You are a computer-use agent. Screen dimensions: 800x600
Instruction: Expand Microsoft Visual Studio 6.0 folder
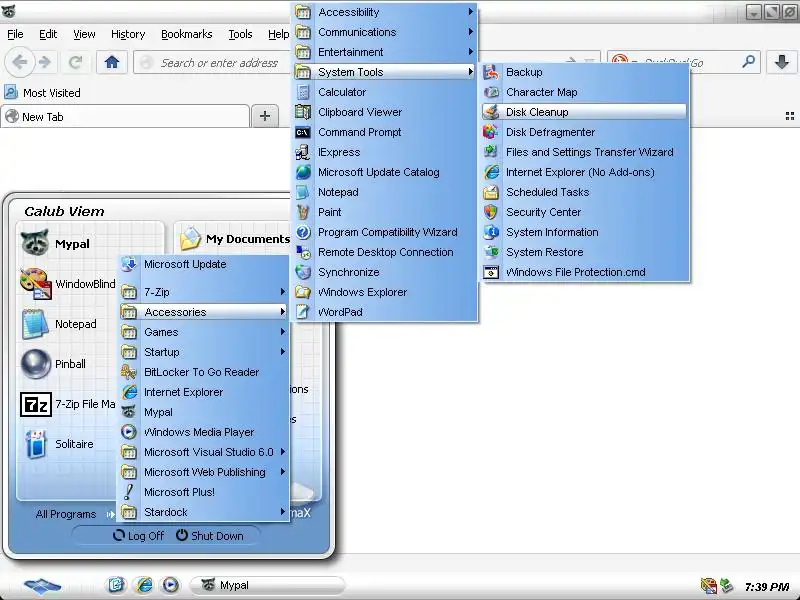(204, 452)
